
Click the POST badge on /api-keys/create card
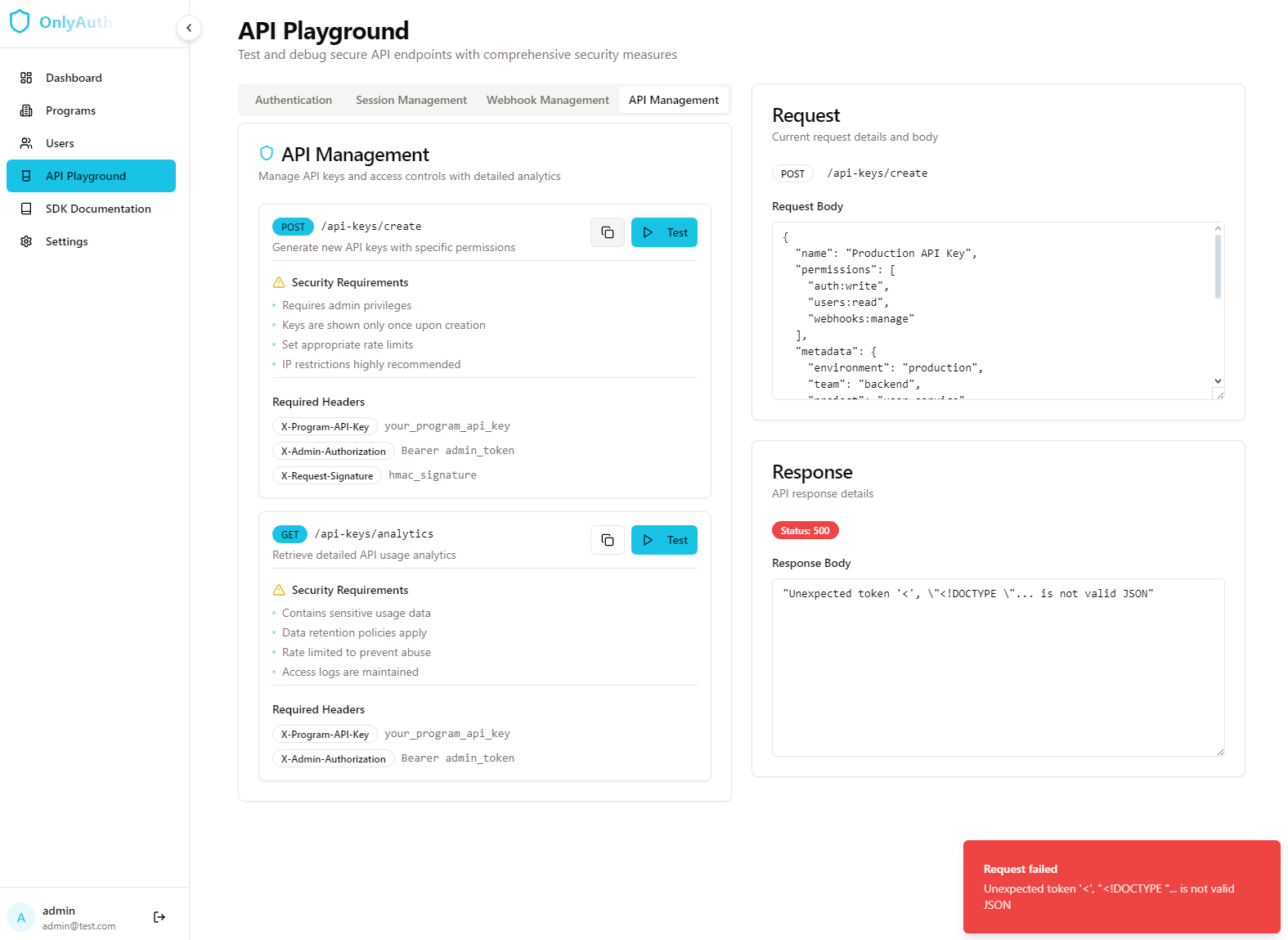pyautogui.click(x=293, y=227)
